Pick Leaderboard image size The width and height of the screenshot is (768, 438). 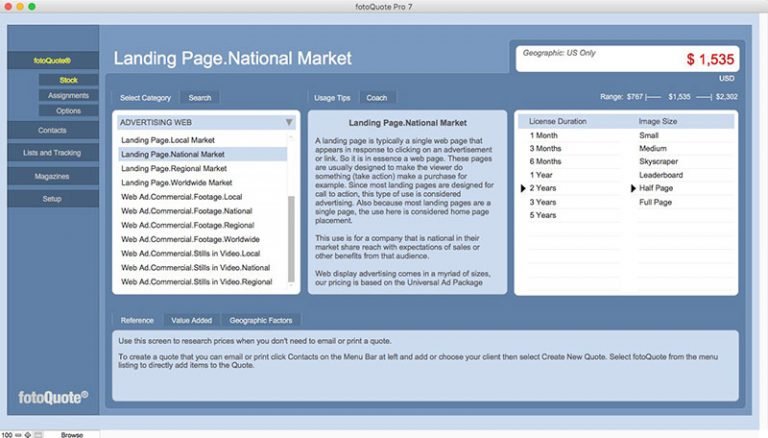tap(661, 175)
